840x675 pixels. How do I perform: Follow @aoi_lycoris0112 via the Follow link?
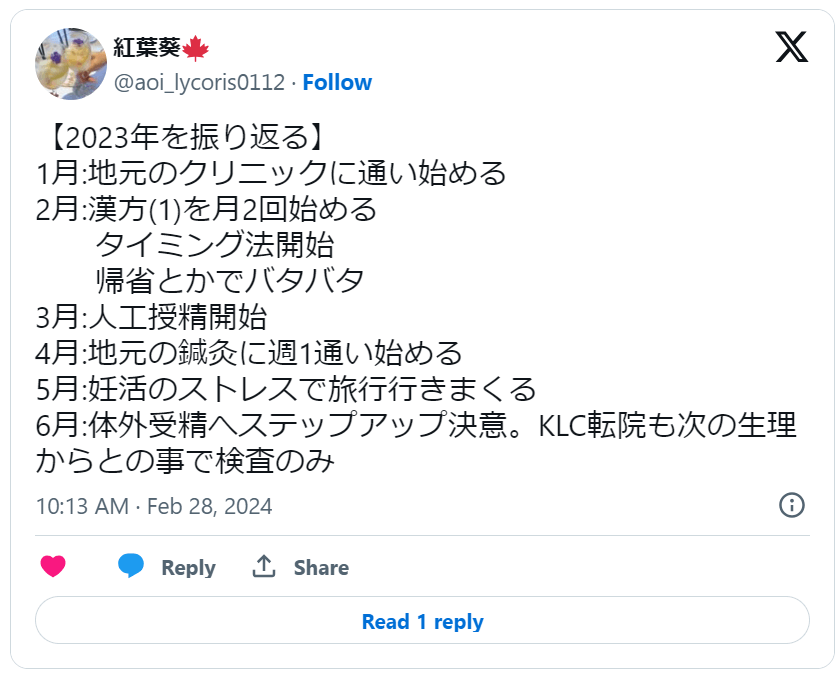pos(338,82)
